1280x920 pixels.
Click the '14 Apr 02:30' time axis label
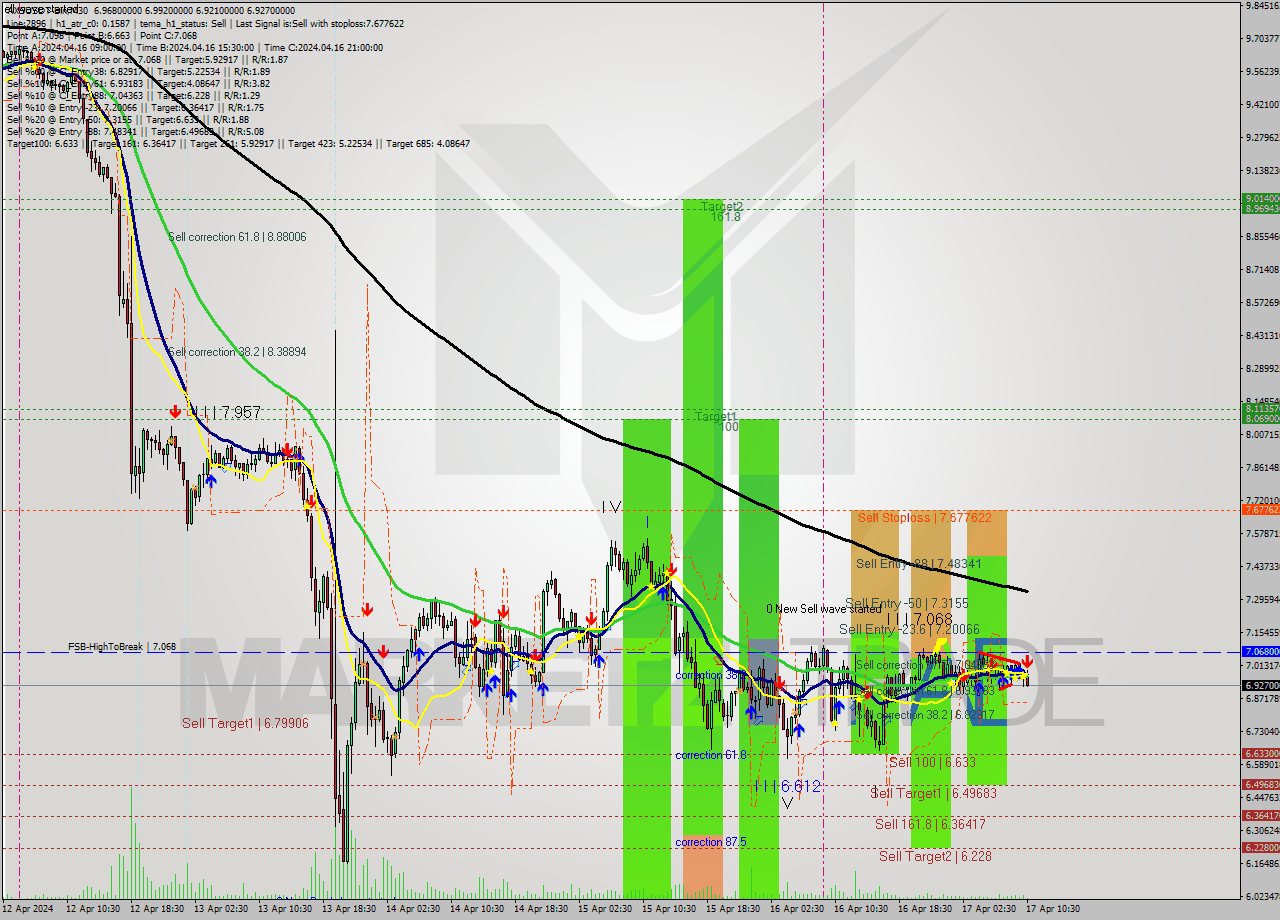pos(413,909)
